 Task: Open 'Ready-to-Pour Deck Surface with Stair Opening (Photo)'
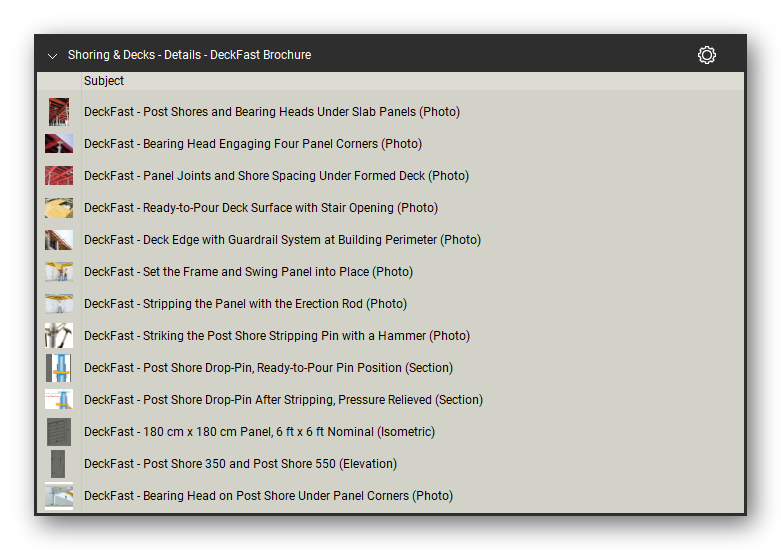tap(261, 208)
